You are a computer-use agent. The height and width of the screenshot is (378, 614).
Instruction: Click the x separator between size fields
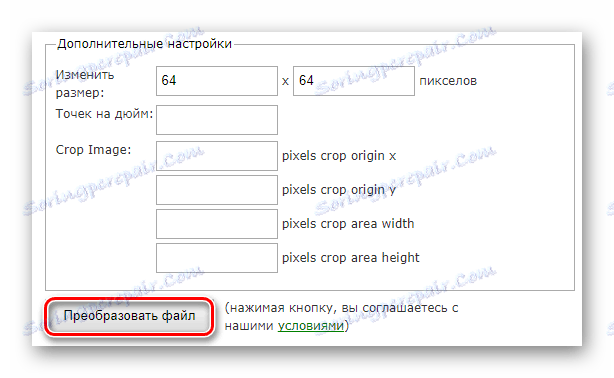285,81
